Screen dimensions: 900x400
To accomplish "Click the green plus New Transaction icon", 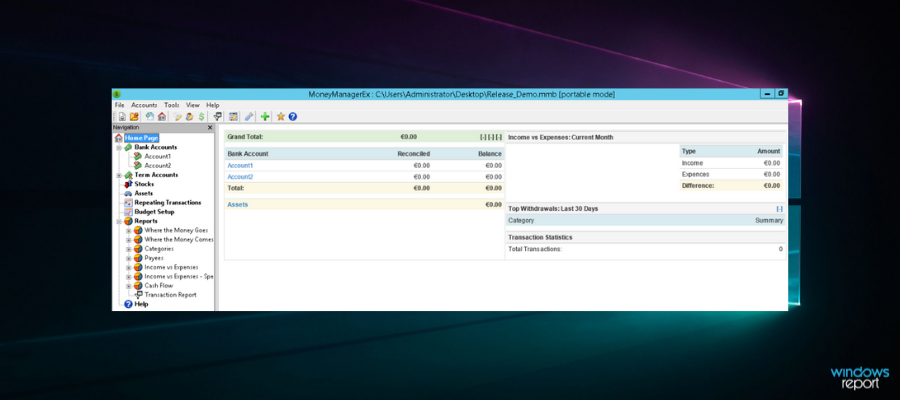I will click(x=265, y=116).
